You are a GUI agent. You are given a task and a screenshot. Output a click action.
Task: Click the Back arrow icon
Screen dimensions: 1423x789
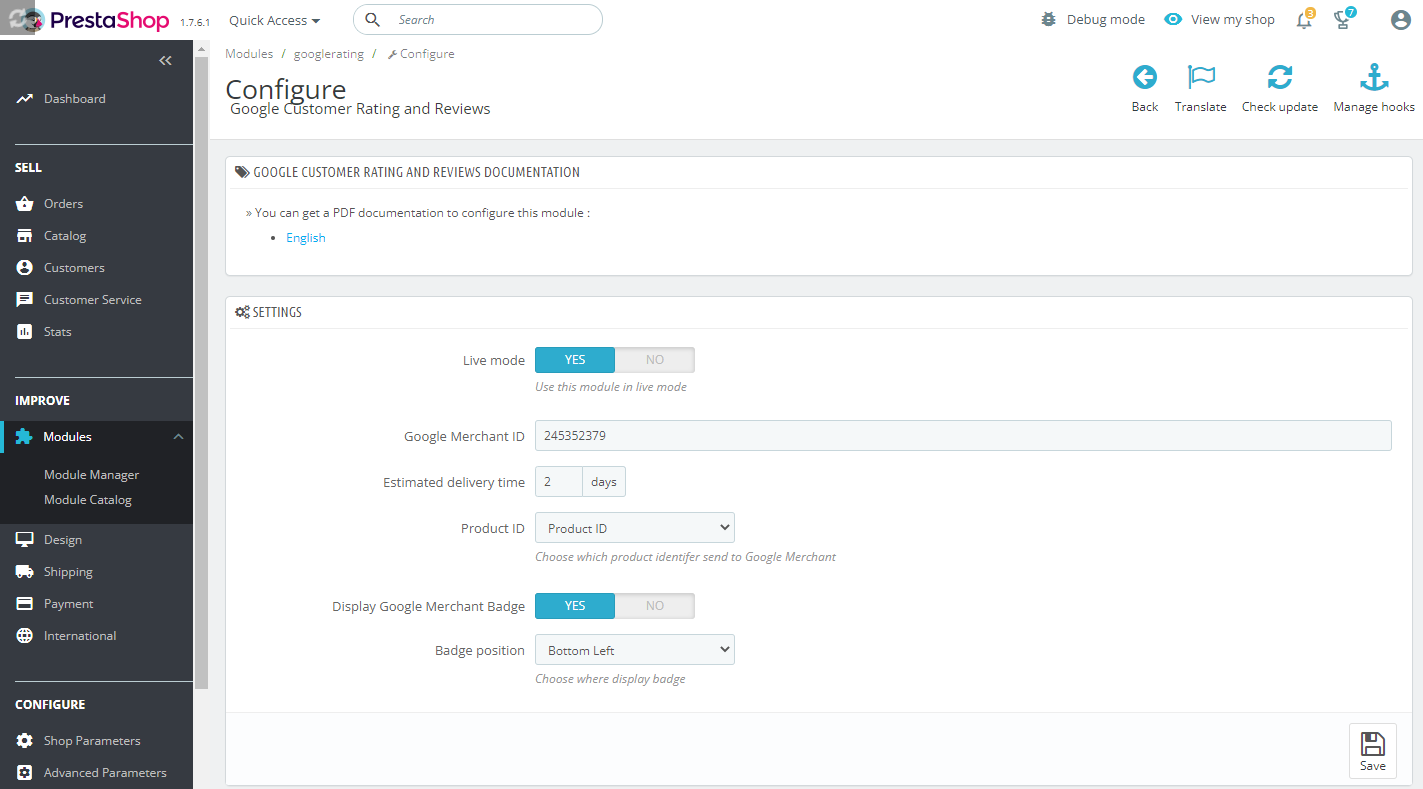[x=1144, y=77]
